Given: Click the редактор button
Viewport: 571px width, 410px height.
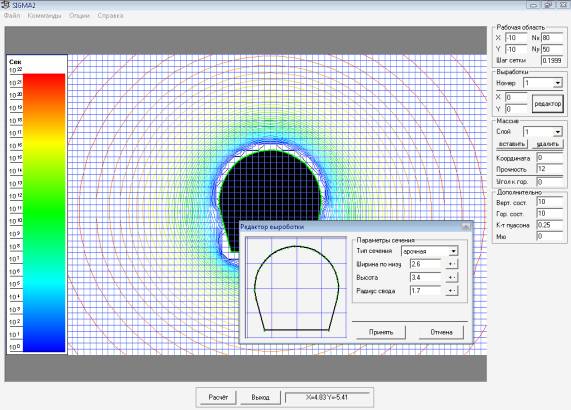Looking at the screenshot, I should click(547, 104).
